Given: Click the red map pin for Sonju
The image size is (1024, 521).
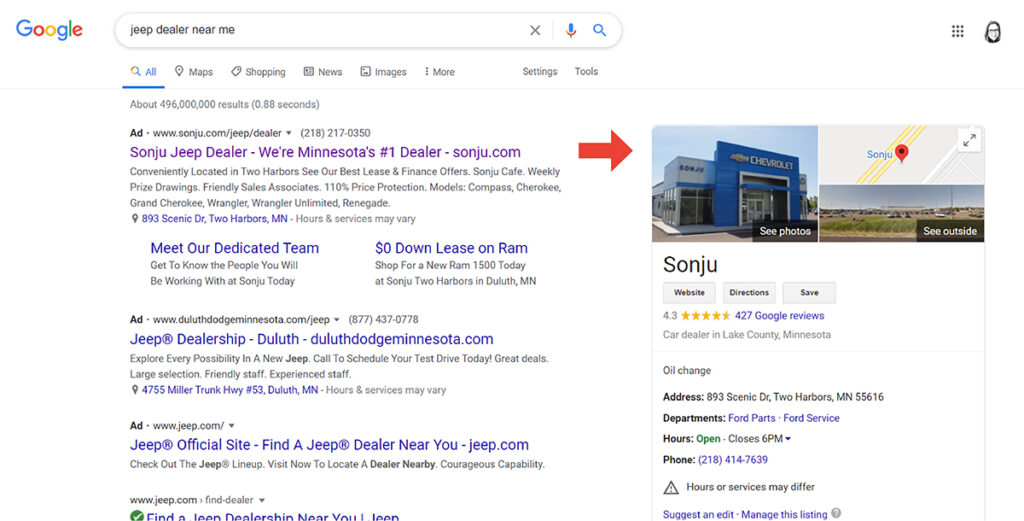Looking at the screenshot, I should point(902,153).
